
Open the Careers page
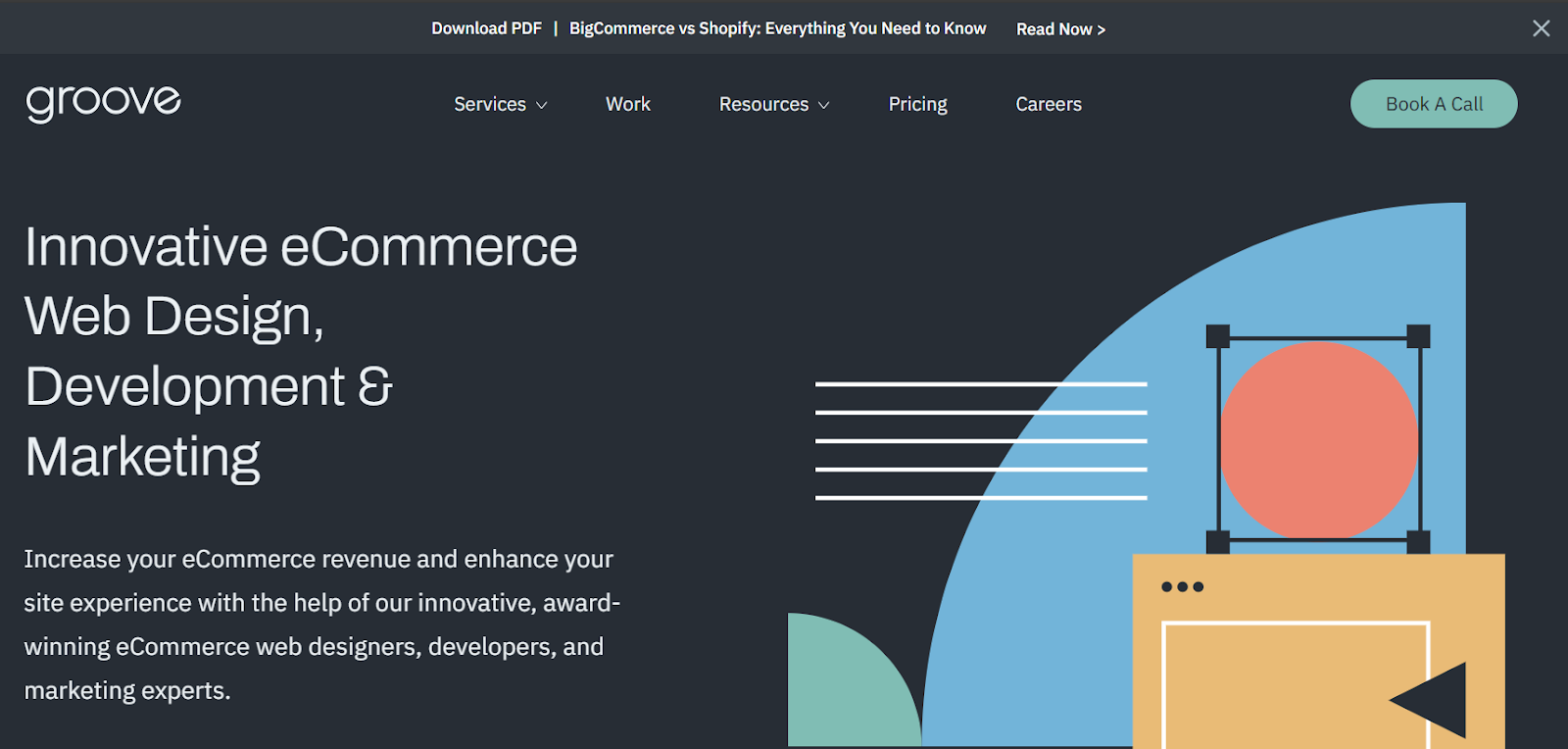1049,104
